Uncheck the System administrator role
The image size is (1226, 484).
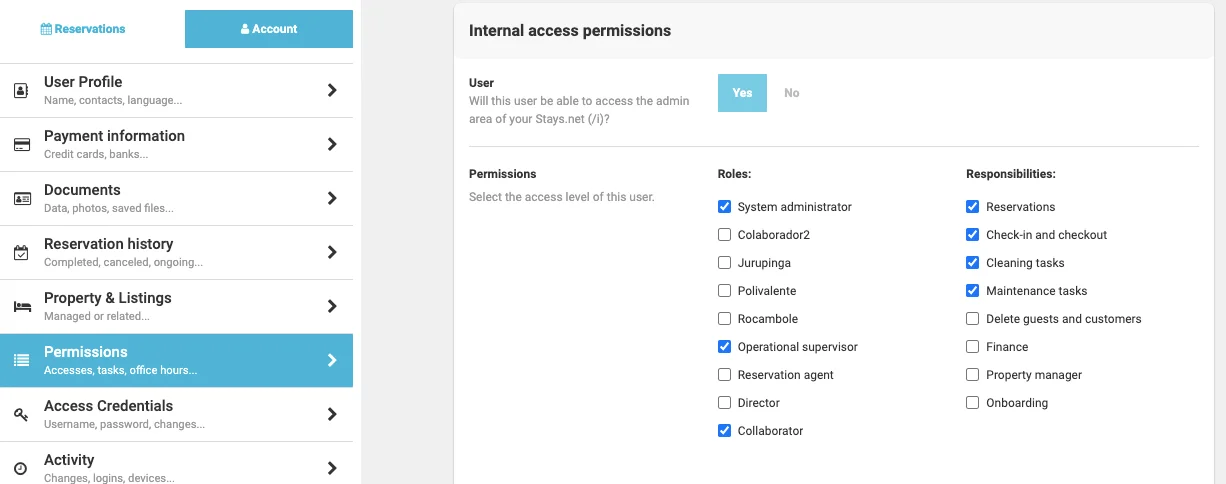click(x=725, y=207)
